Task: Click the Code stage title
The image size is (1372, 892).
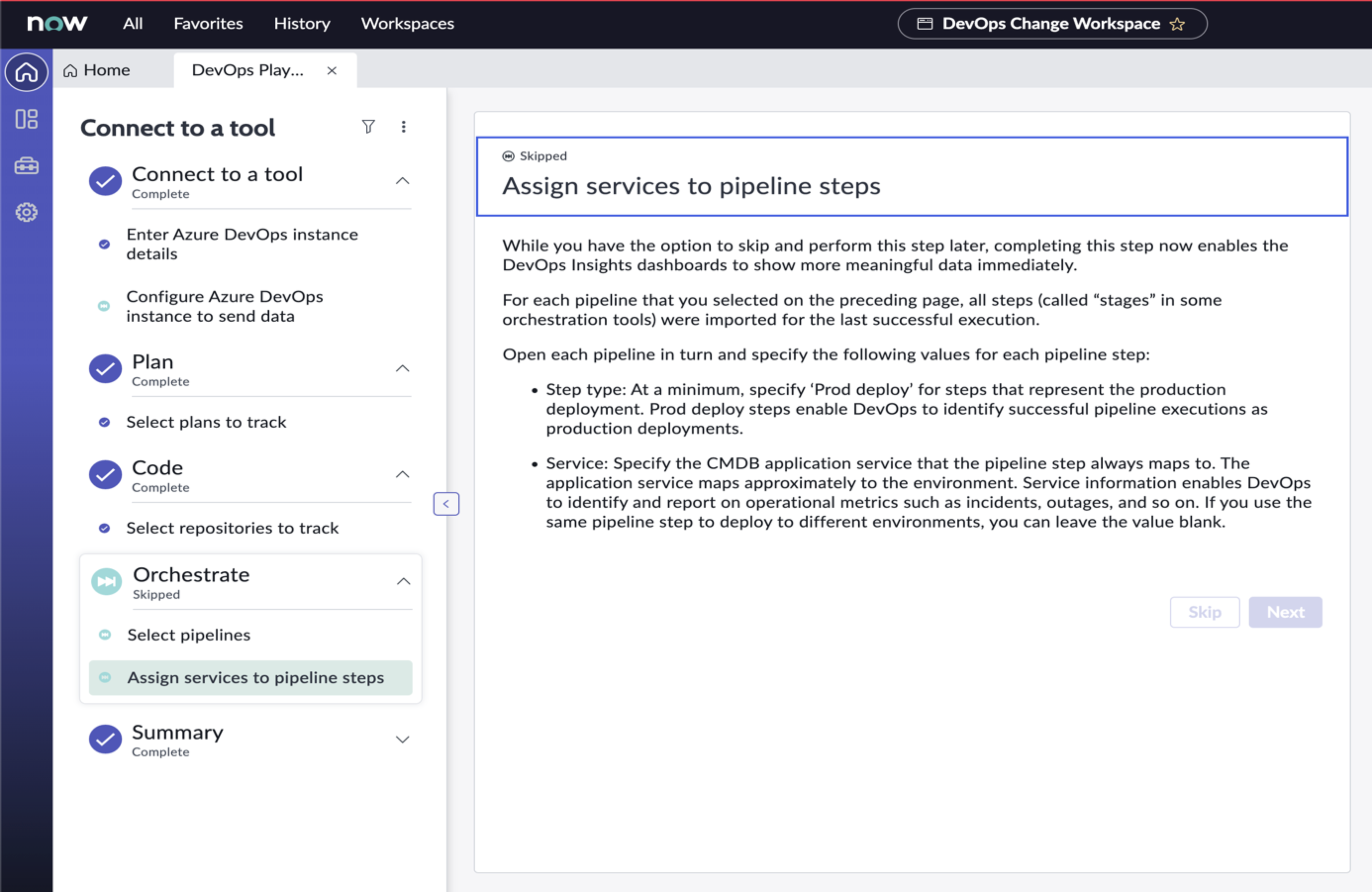Action: (x=157, y=468)
